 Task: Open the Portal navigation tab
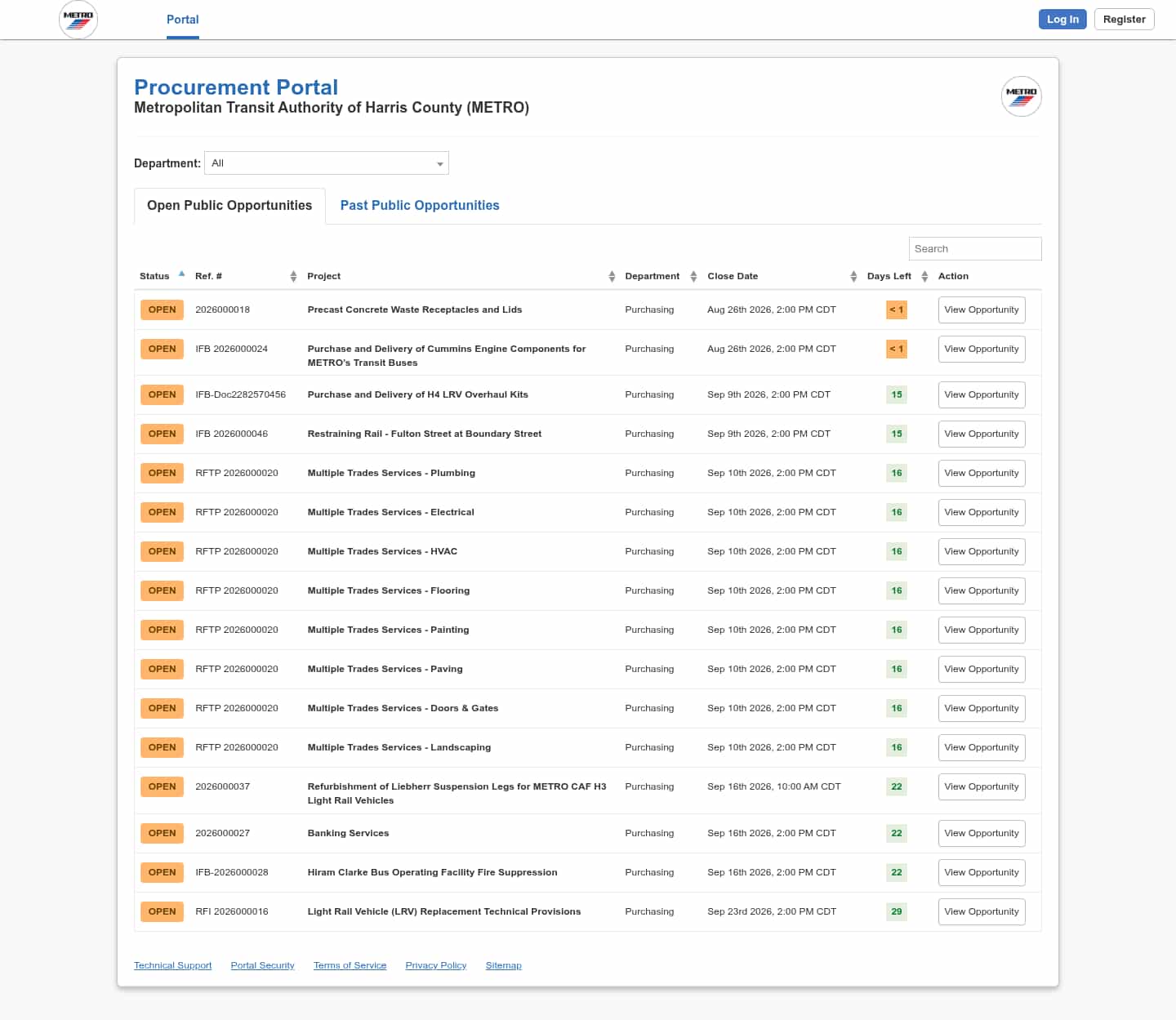pyautogui.click(x=183, y=20)
